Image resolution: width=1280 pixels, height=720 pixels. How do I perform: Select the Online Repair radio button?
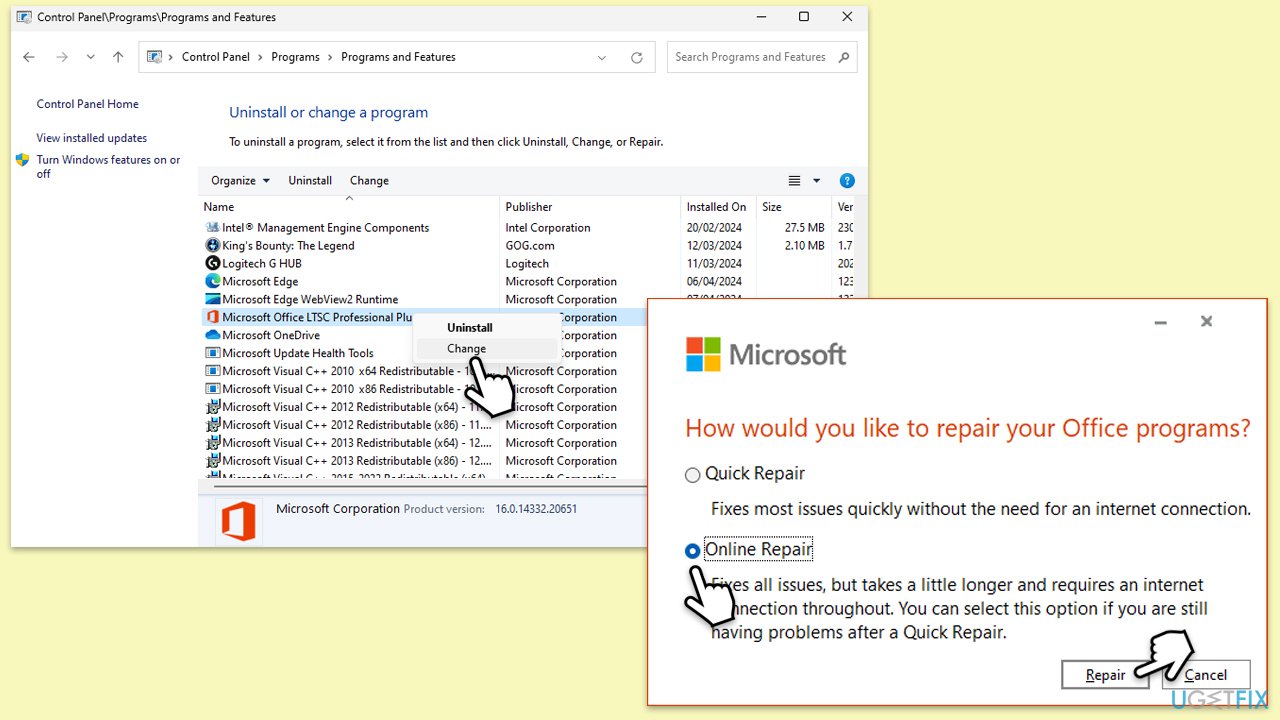click(x=693, y=551)
